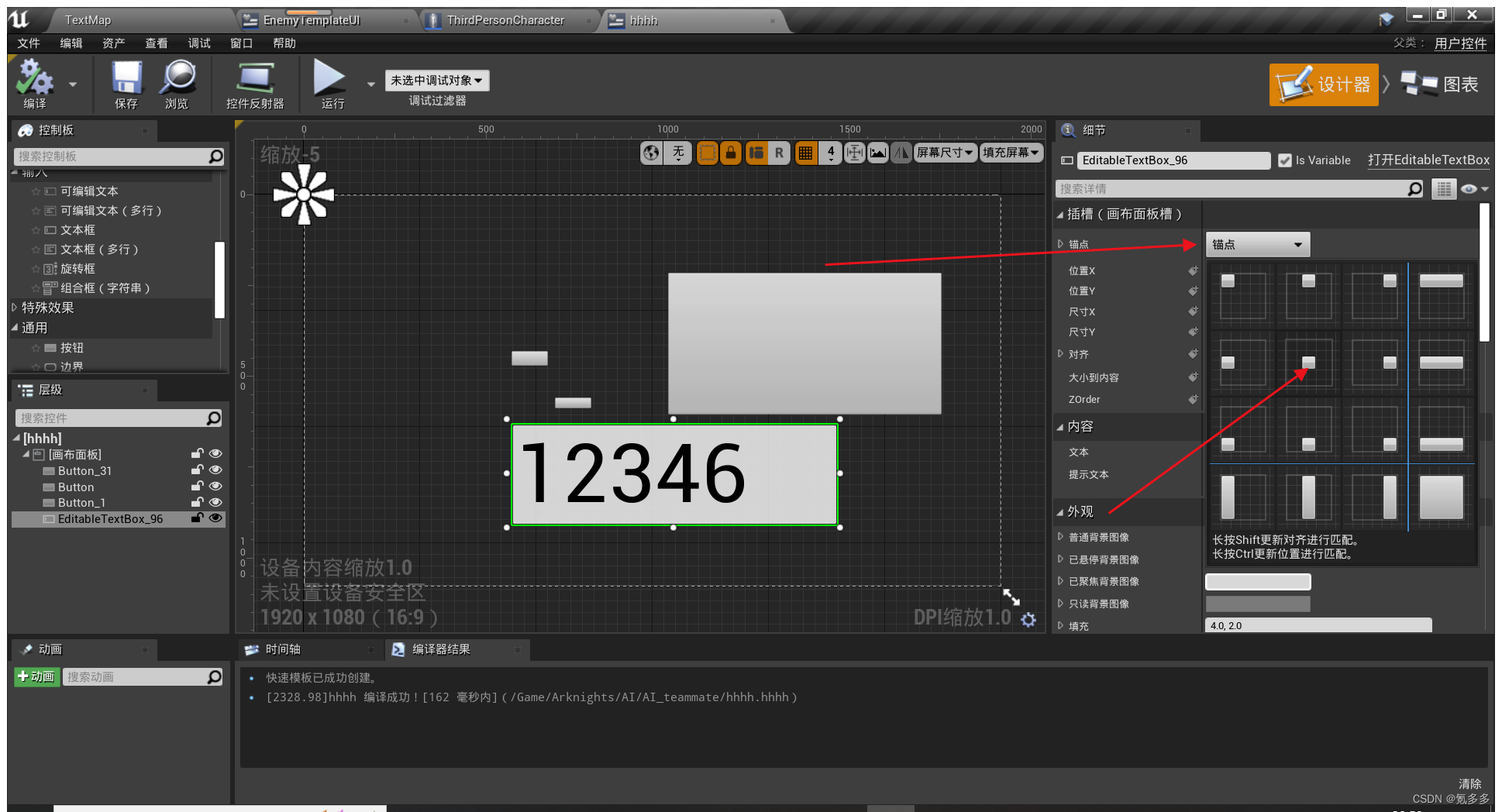This screenshot has height=812, width=1502.
Task: Select Button_1 in the hierarchy
Action: coord(81,503)
